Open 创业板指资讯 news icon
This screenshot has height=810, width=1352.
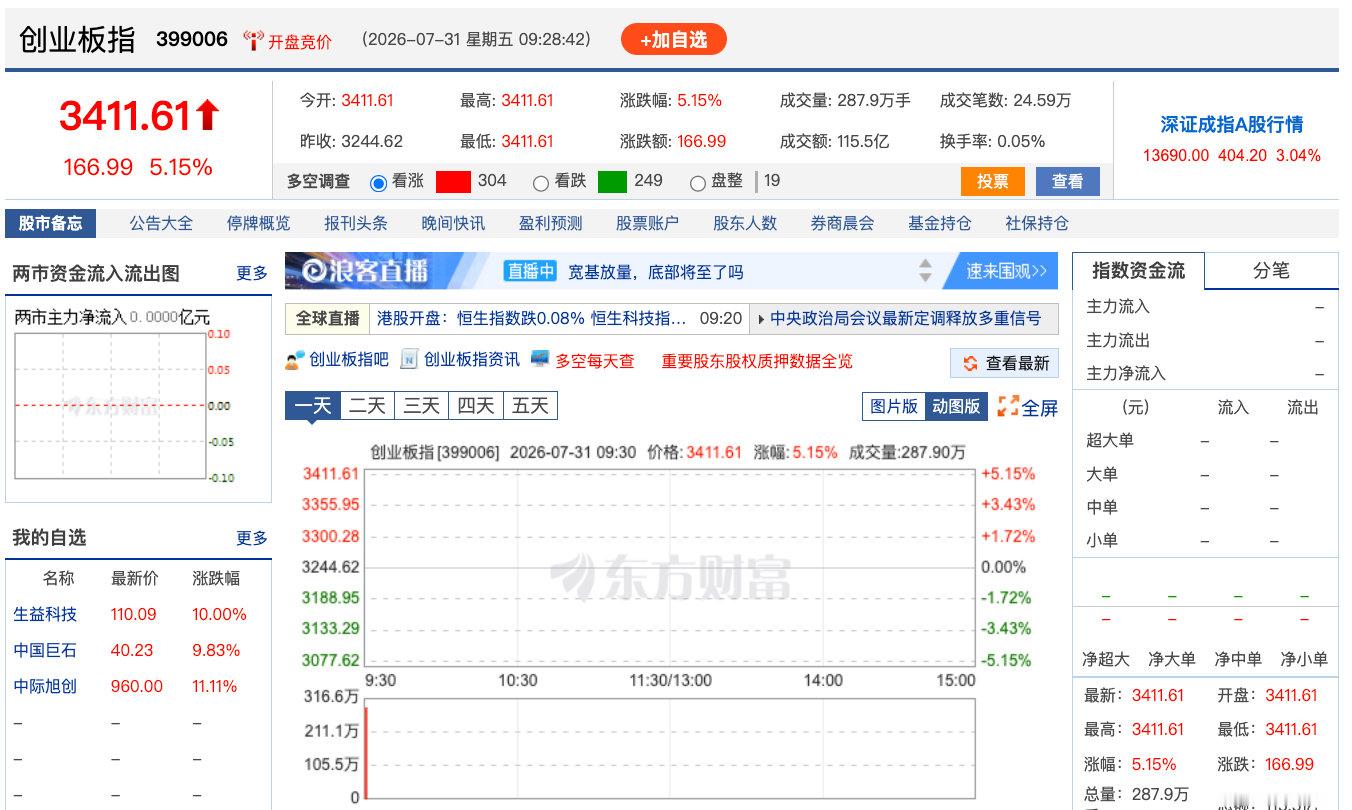[409, 360]
